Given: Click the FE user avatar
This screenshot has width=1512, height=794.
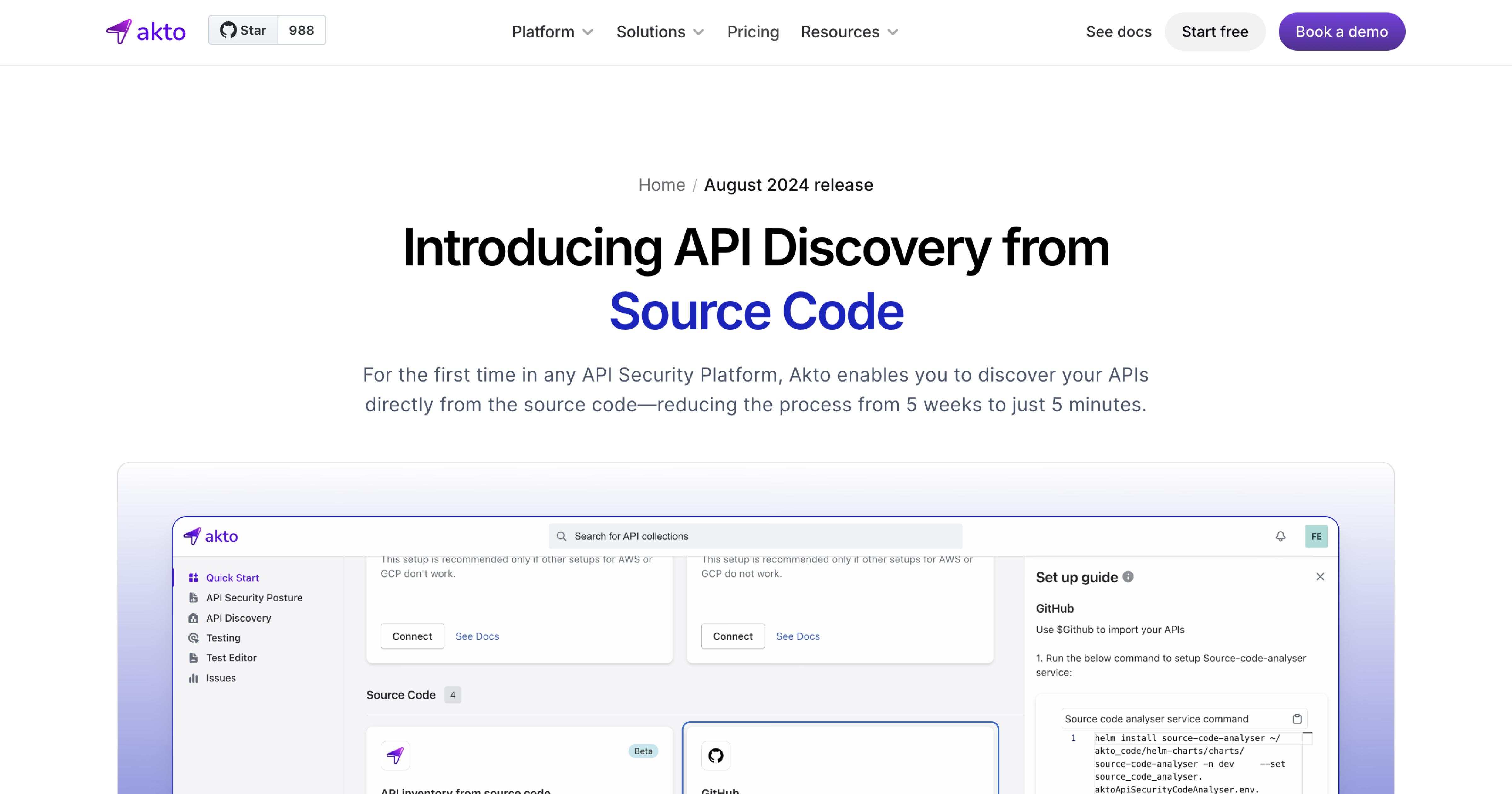Looking at the screenshot, I should 1316,536.
